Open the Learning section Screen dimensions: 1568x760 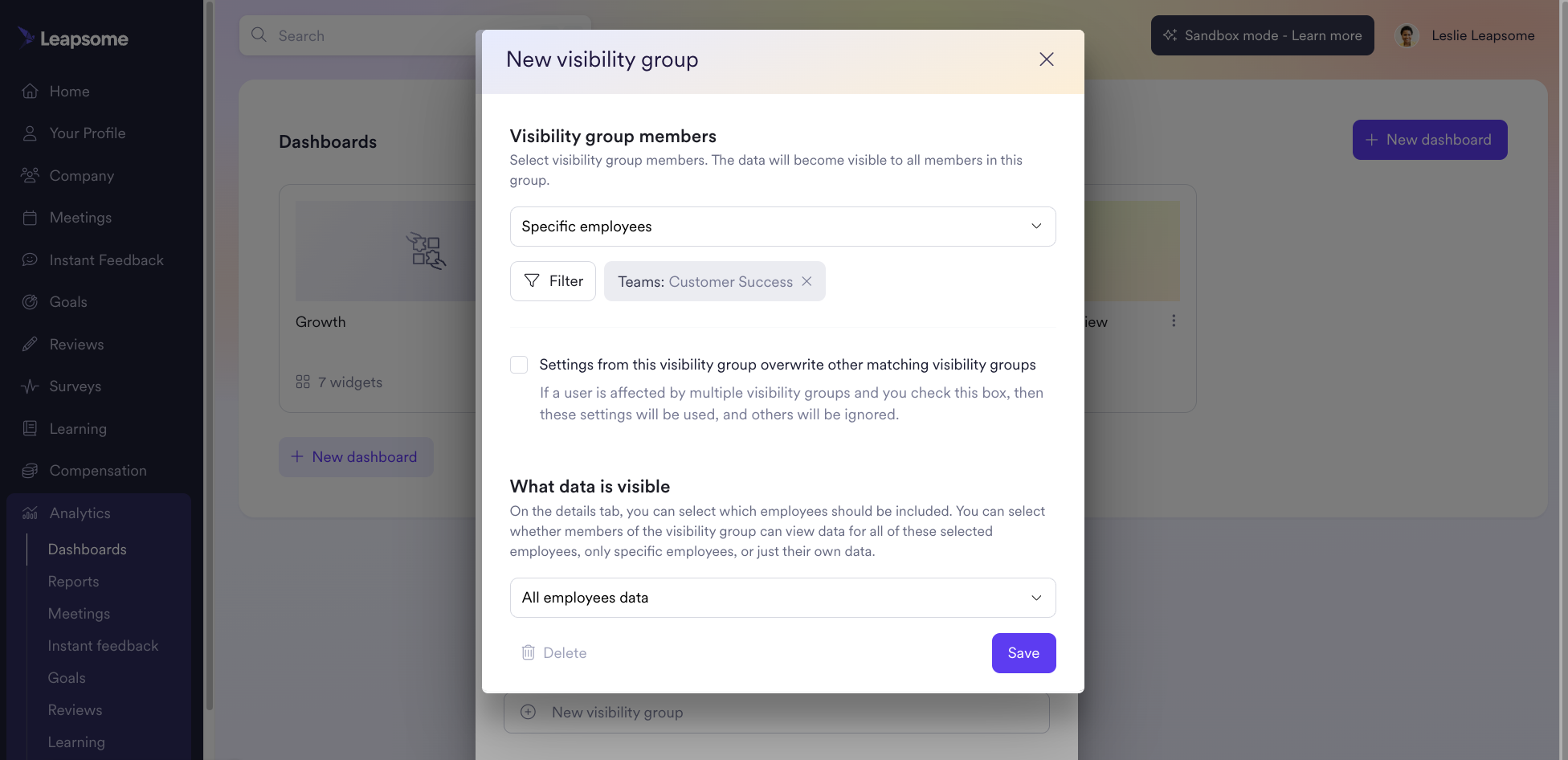(78, 428)
